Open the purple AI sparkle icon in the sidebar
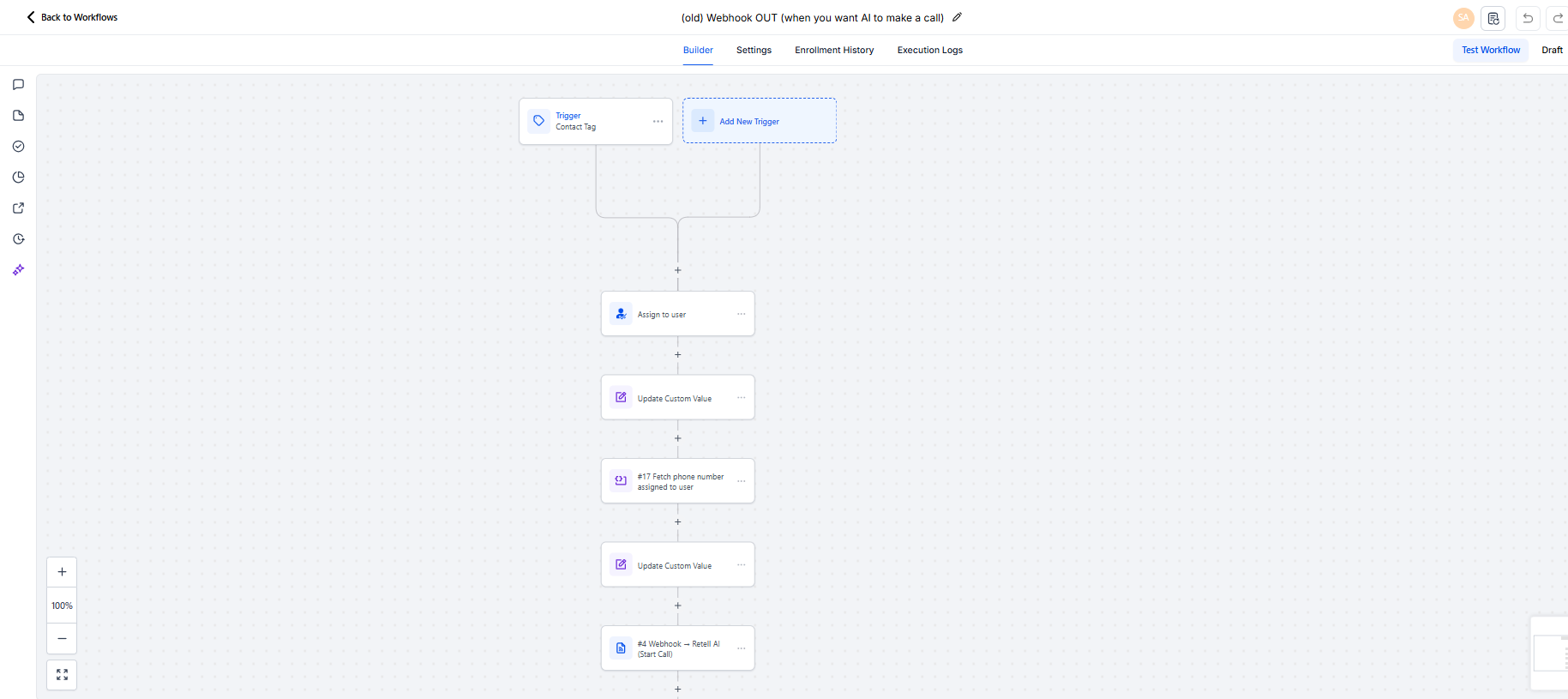 [18, 270]
